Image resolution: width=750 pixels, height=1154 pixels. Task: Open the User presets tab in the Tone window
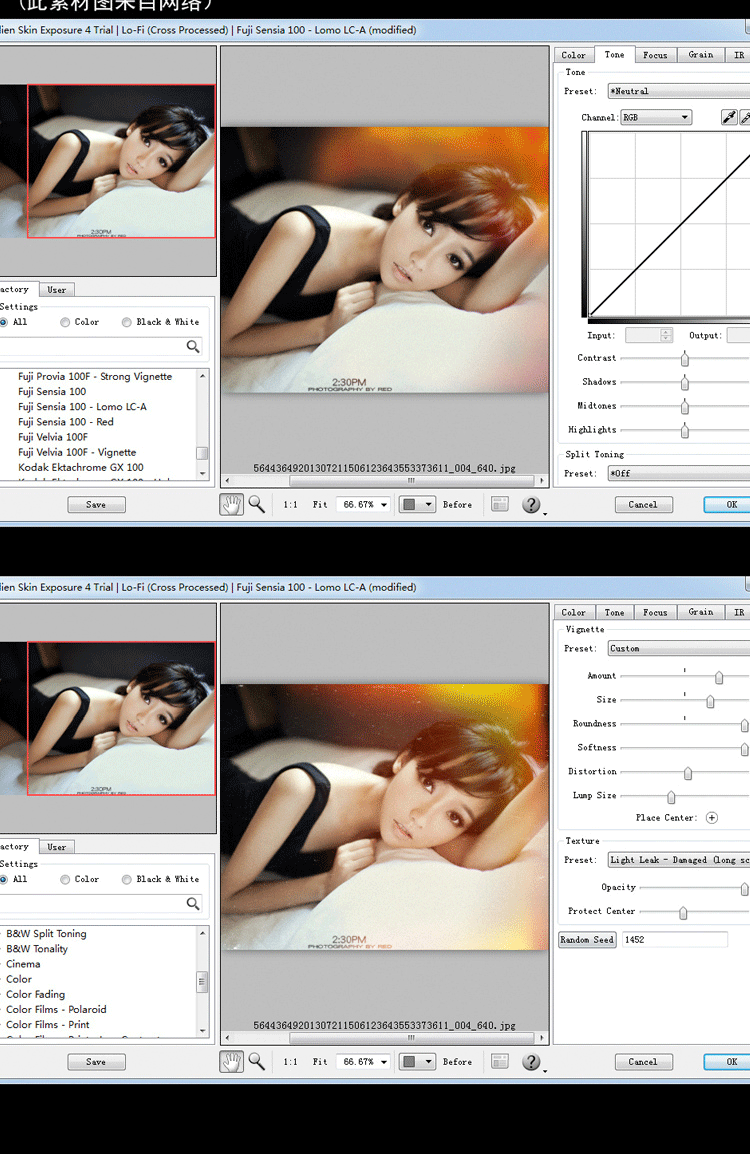click(57, 290)
